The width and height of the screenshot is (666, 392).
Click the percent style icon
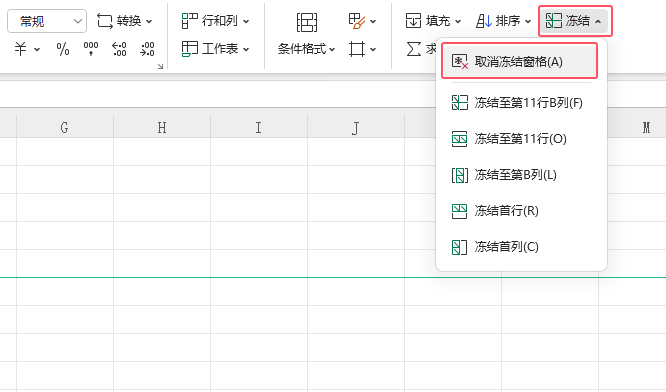click(x=62, y=49)
